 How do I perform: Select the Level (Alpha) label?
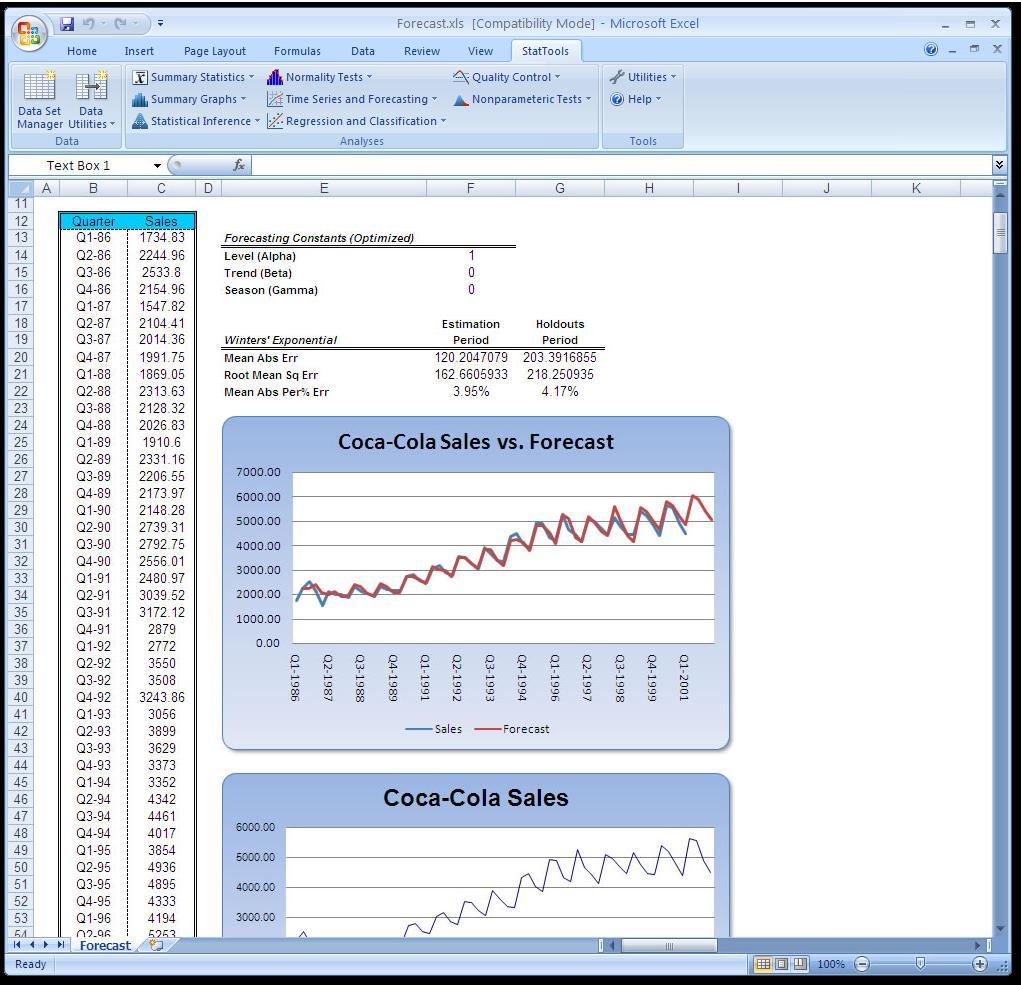[260, 257]
